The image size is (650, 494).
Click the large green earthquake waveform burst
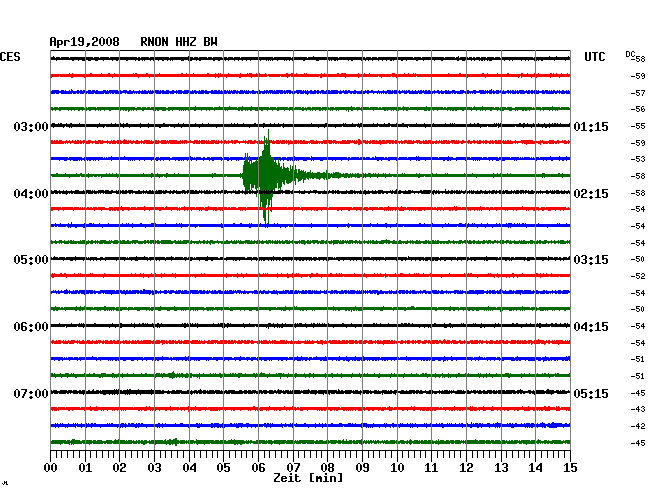coord(267,175)
